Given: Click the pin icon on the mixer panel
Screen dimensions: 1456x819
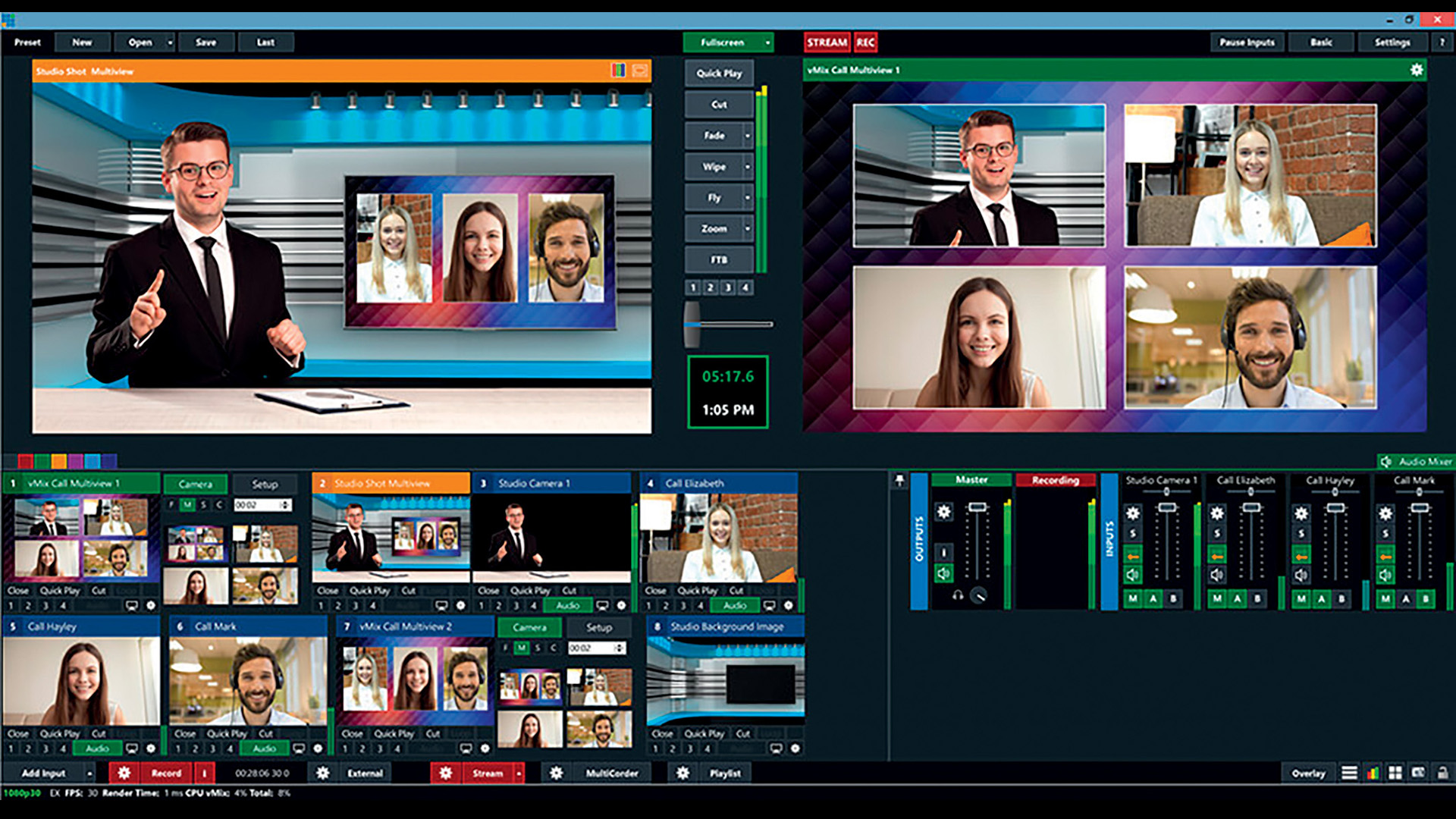Looking at the screenshot, I should [901, 480].
